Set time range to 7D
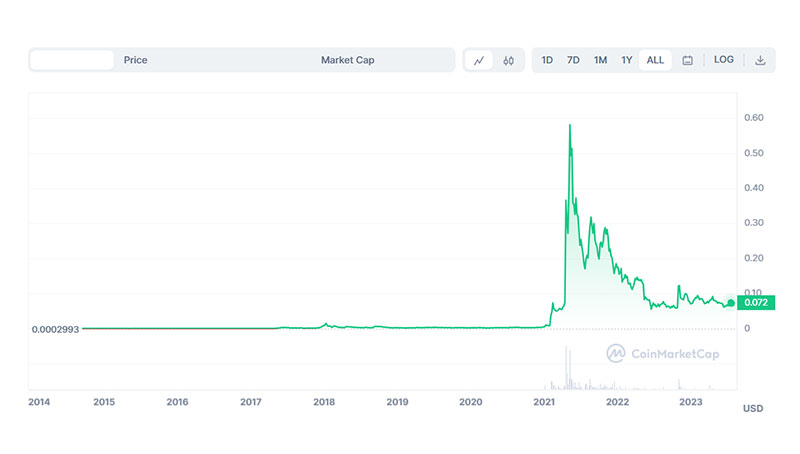The image size is (800, 454). (x=573, y=60)
